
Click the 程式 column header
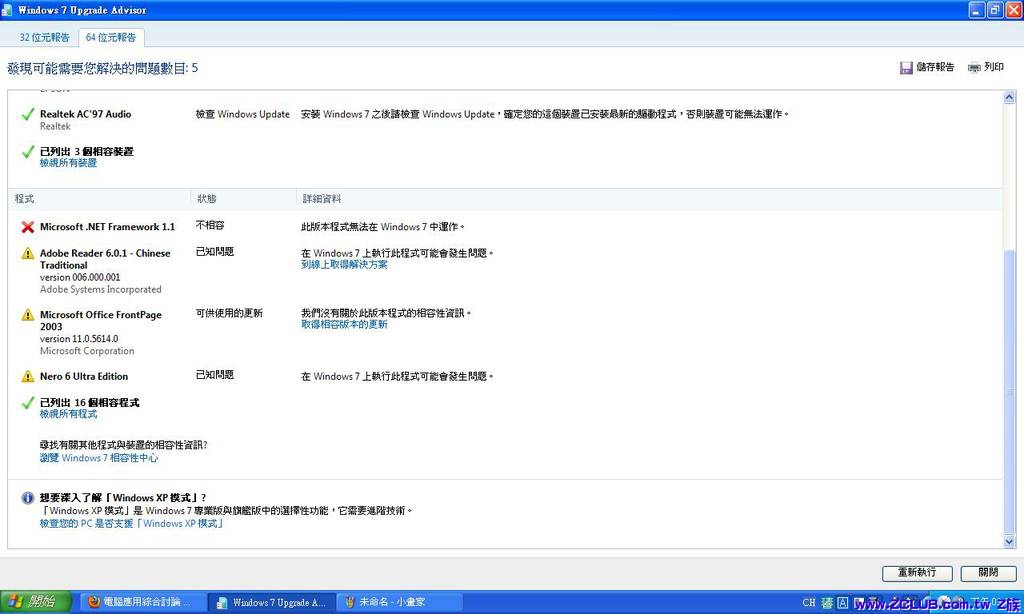click(x=24, y=199)
